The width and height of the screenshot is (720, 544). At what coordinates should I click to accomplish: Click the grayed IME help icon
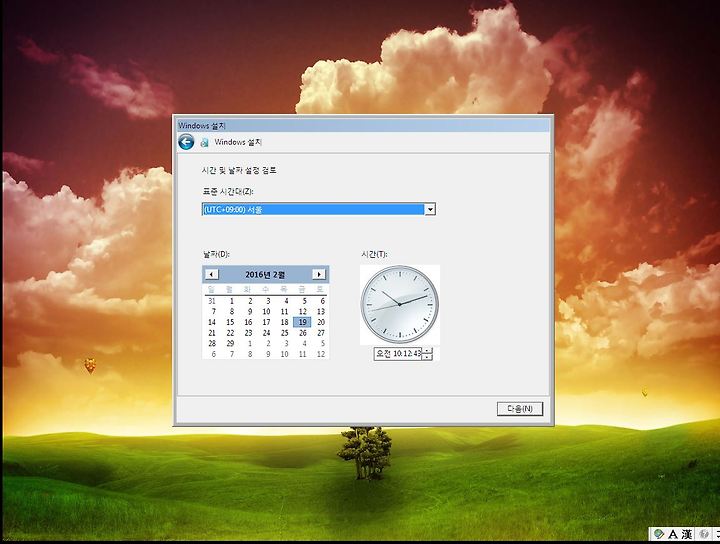tap(703, 534)
